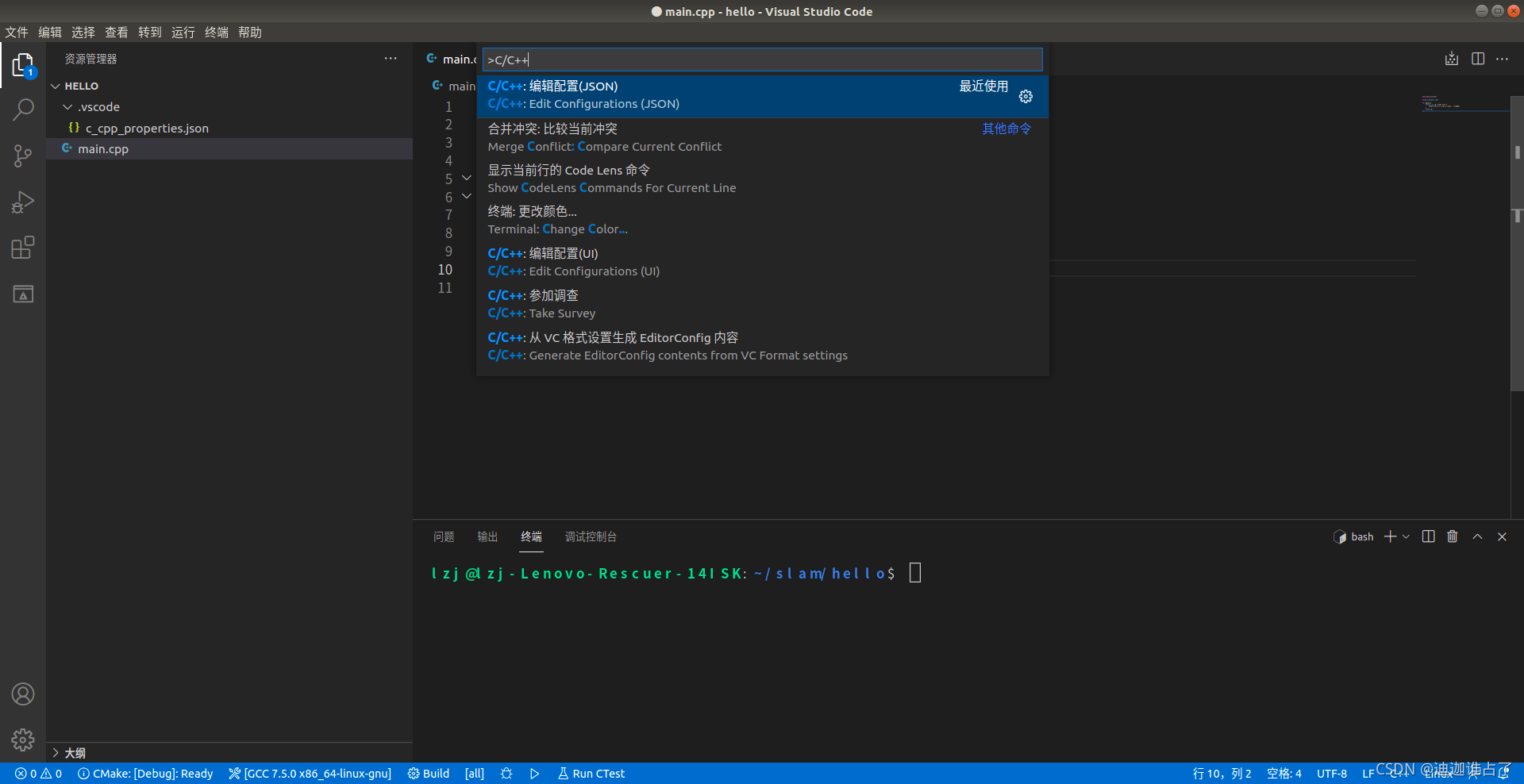
Task: Open the CMake view in activity bar
Action: tap(23, 294)
